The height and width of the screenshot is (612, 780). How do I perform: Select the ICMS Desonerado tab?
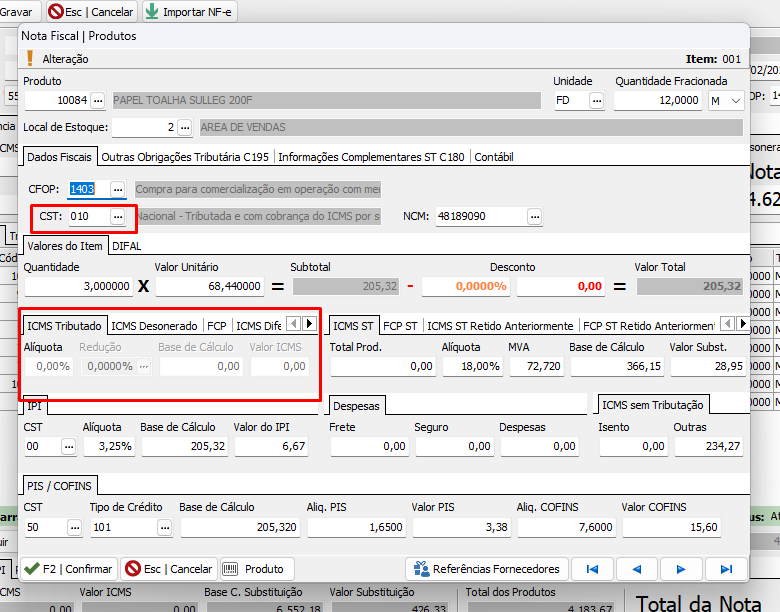[153, 325]
